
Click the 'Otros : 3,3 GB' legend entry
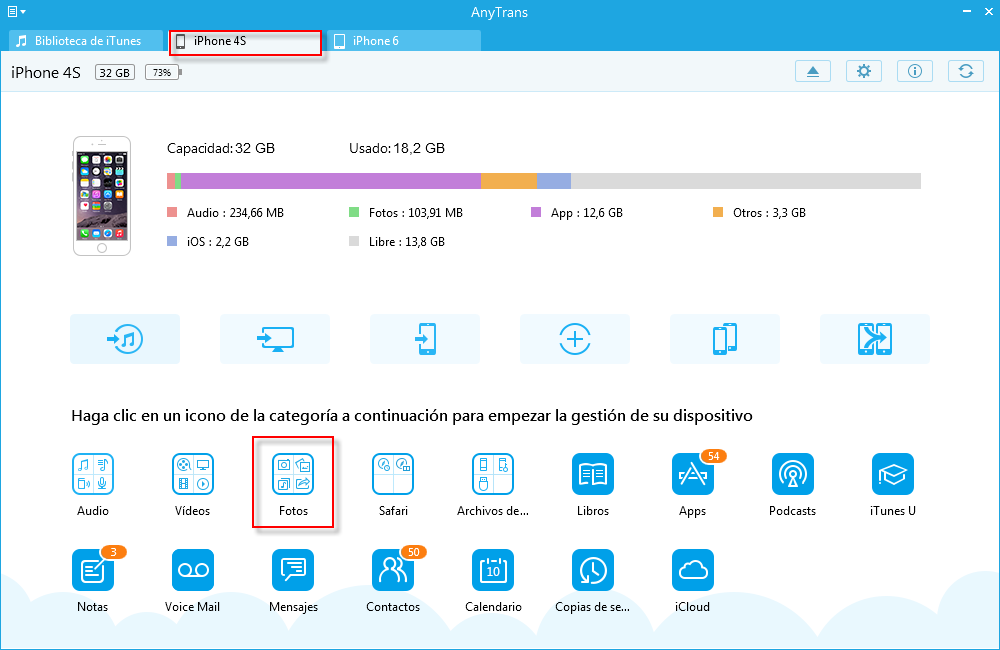pos(760,212)
